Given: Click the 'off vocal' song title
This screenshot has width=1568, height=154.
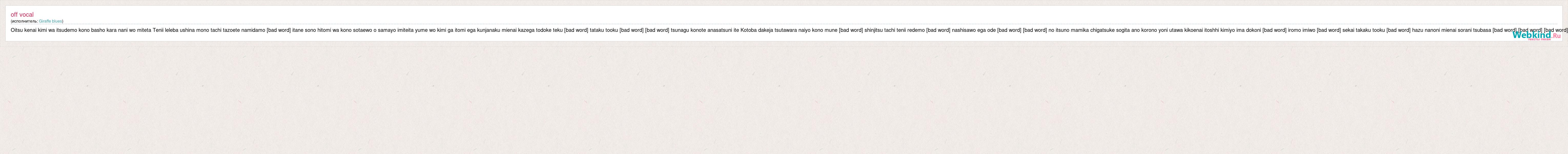Looking at the screenshot, I should point(22,15).
